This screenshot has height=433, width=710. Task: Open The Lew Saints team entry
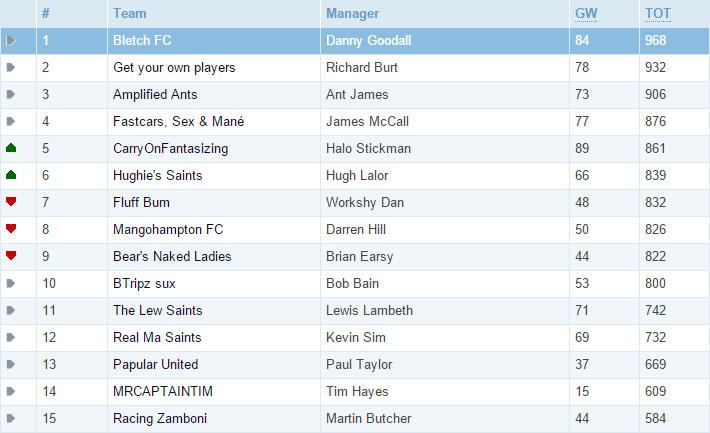pyautogui.click(x=158, y=310)
